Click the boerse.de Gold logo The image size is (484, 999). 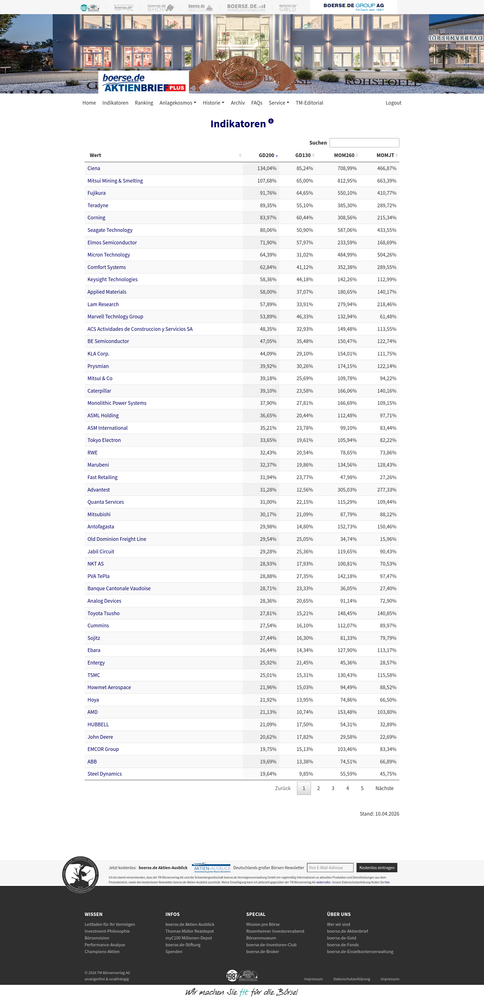tap(288, 7)
